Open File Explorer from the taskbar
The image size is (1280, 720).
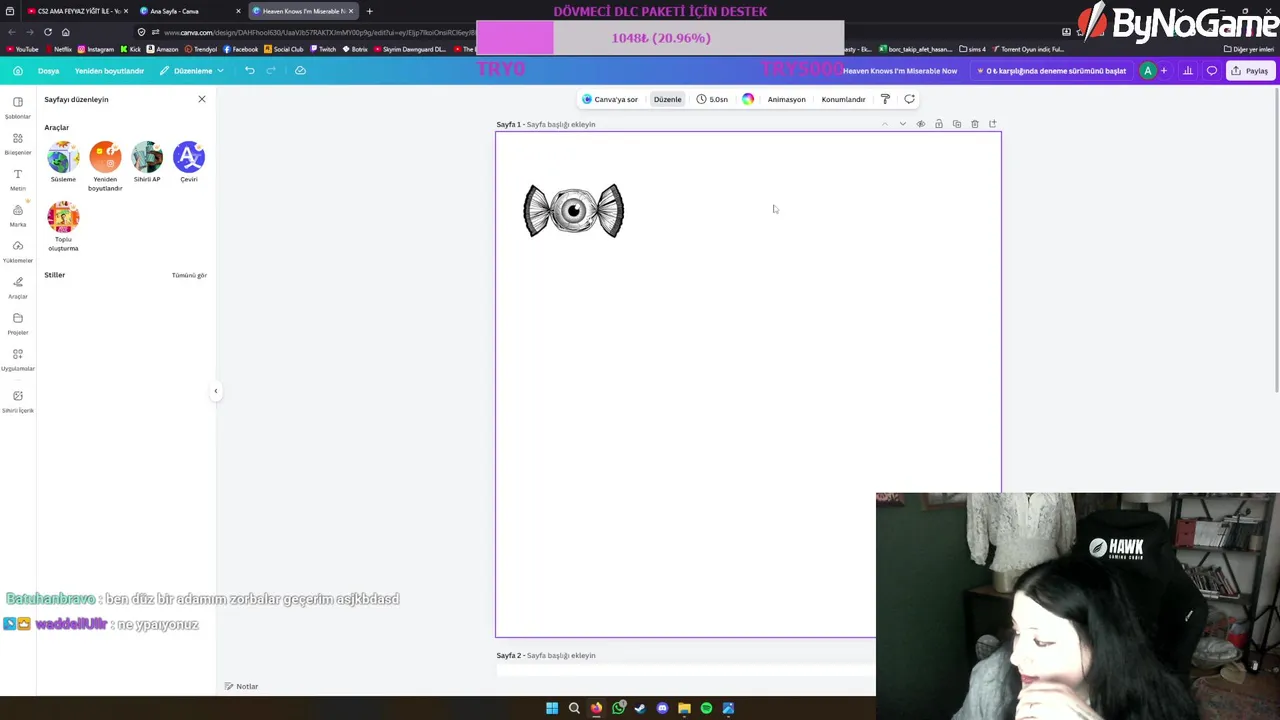[x=684, y=708]
